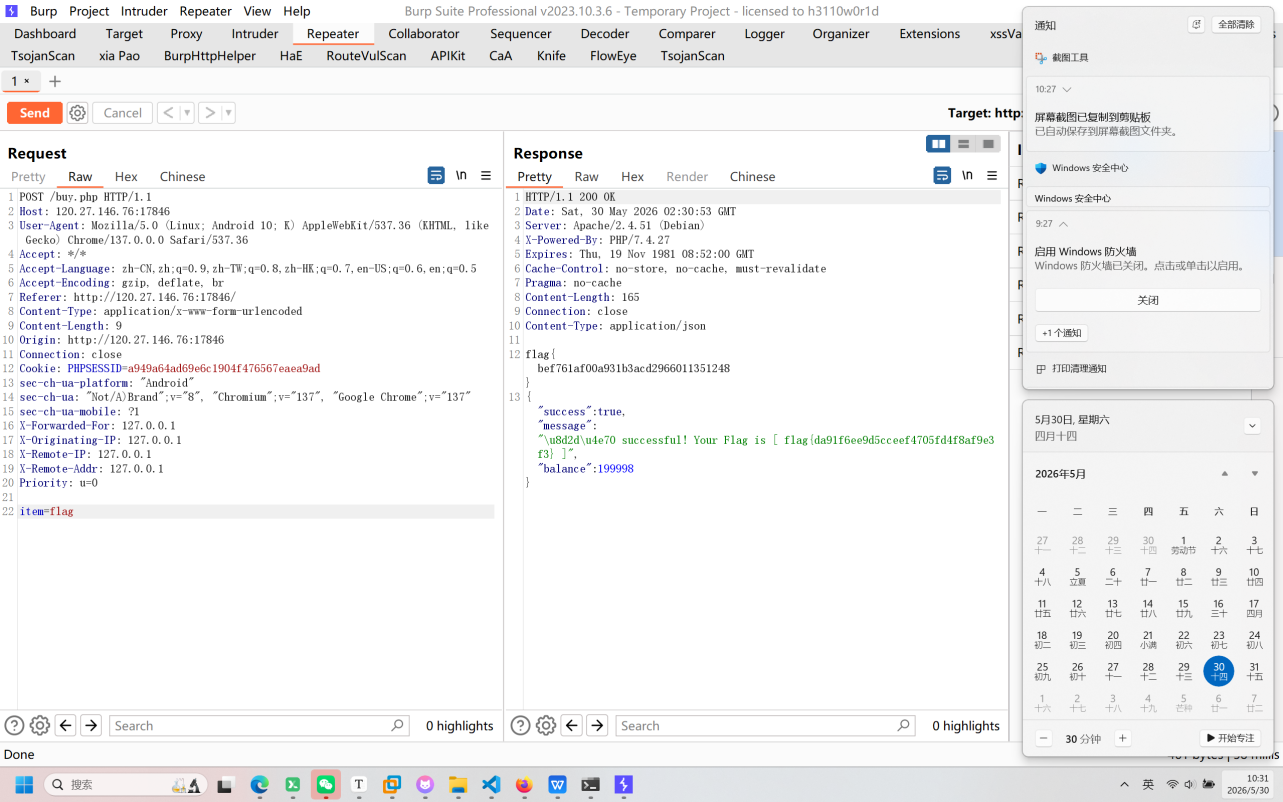
Task: Toggle word wrap in Request editor
Action: 436,175
